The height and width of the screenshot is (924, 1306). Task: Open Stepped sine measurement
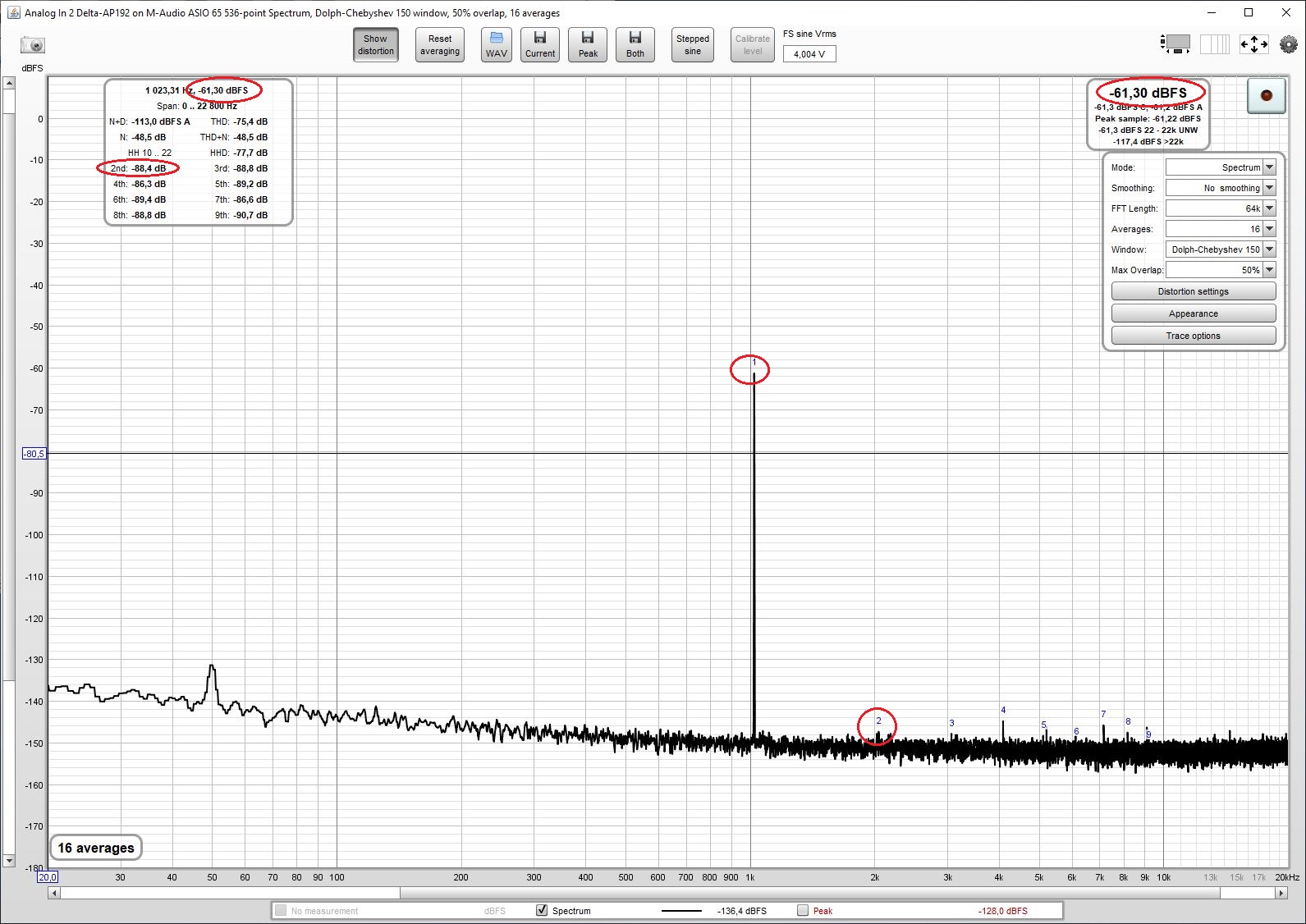[693, 44]
